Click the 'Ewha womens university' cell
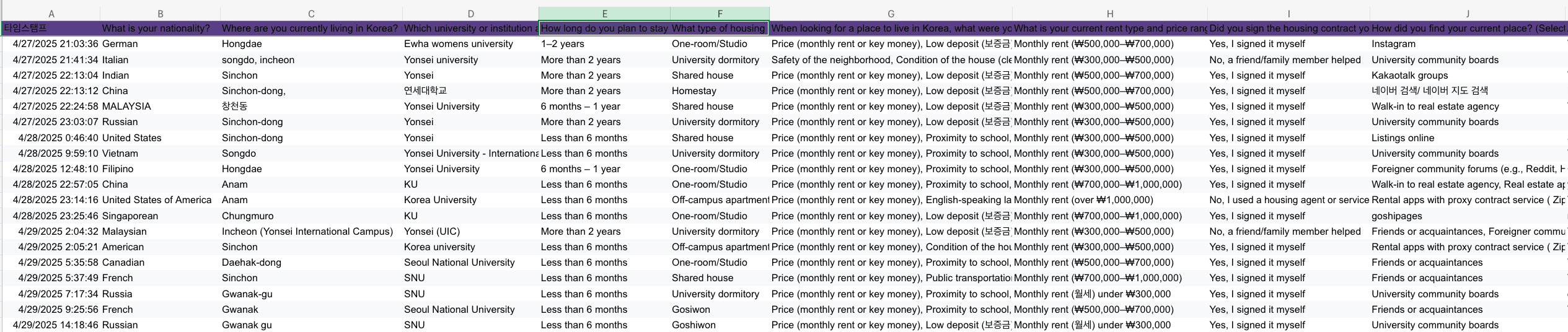 point(459,44)
